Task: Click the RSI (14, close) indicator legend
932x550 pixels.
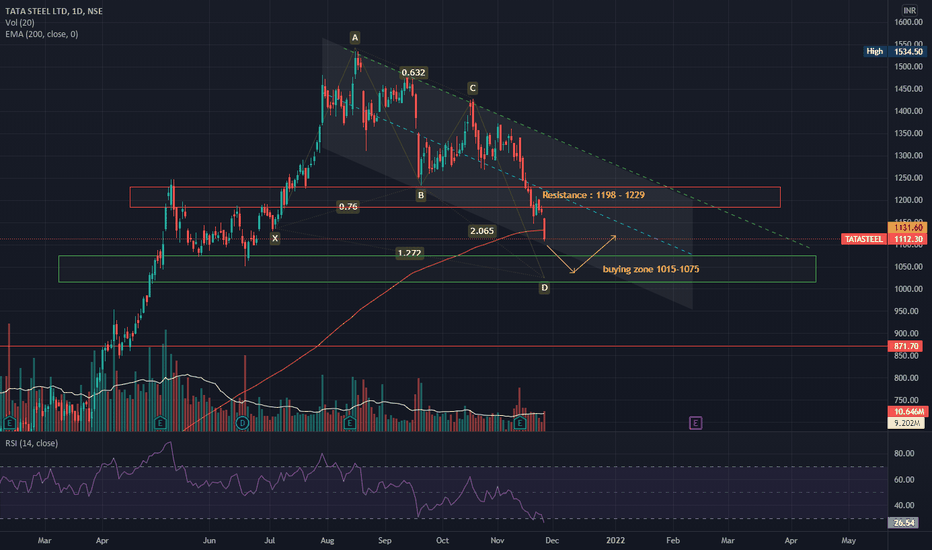Action: 32,443
